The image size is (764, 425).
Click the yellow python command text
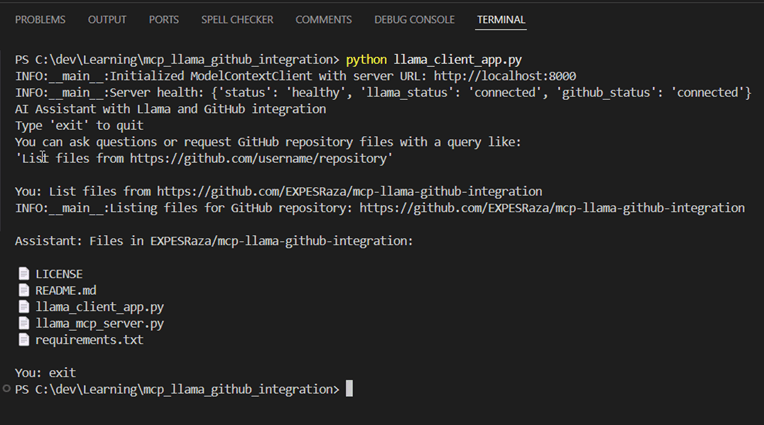tap(366, 60)
